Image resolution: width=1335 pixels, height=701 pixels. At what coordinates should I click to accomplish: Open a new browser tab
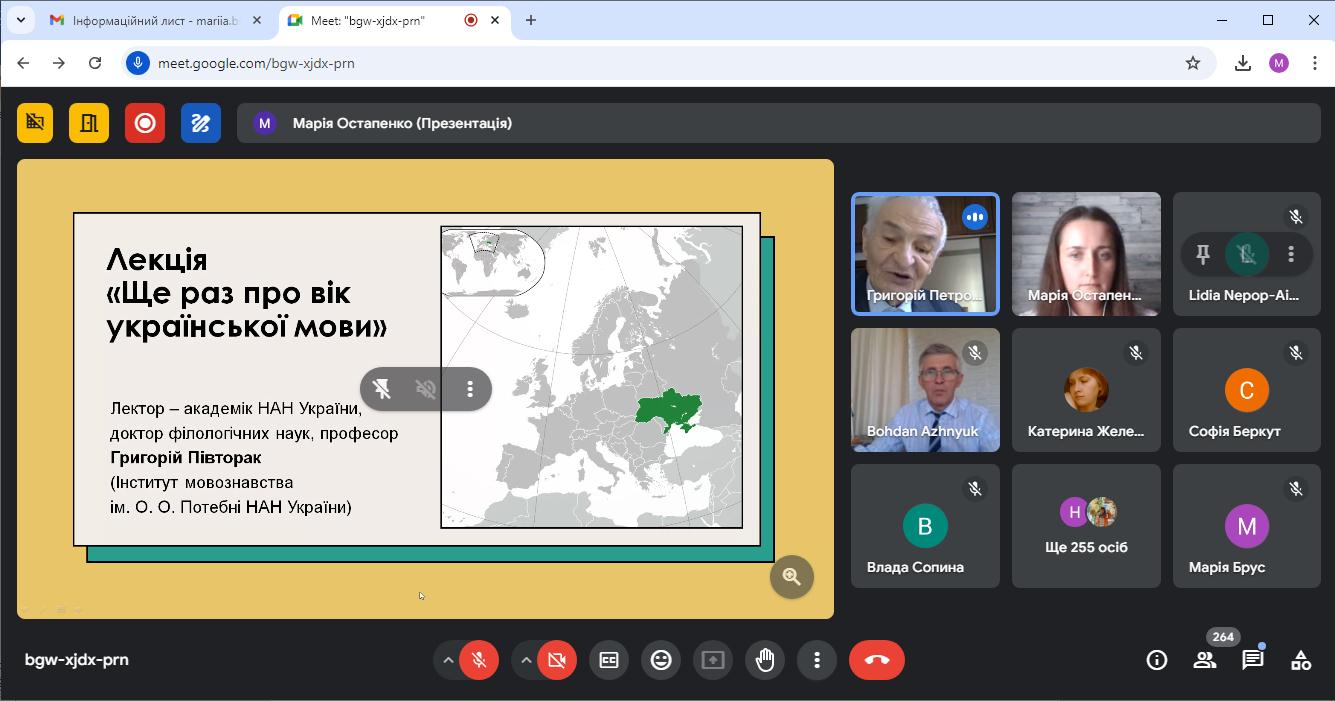click(x=531, y=20)
